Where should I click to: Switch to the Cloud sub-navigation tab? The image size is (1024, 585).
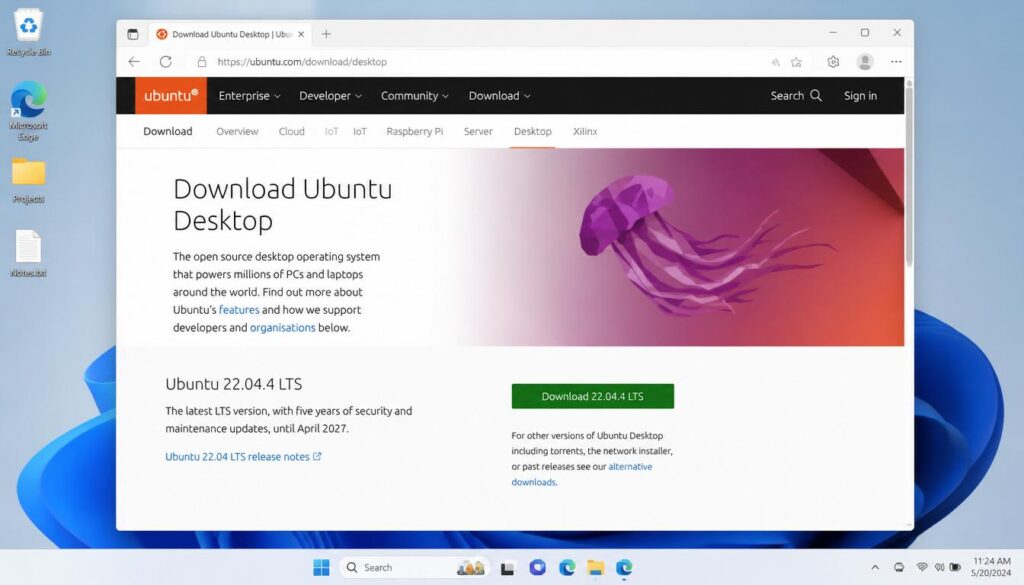pos(291,131)
